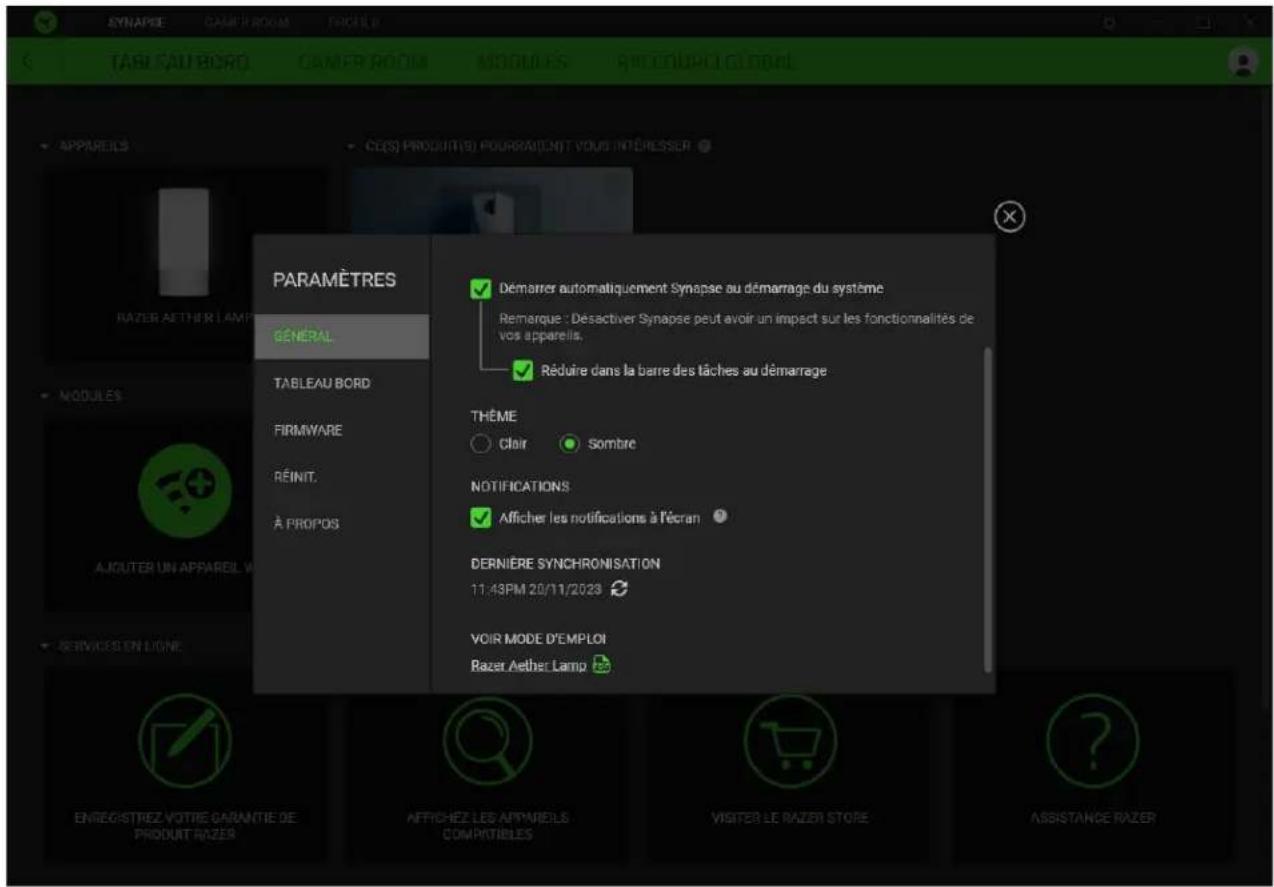Screen dimensions: 1274x887
Task: Open the Razer Aether Lamp user guide link
Action: (x=528, y=666)
